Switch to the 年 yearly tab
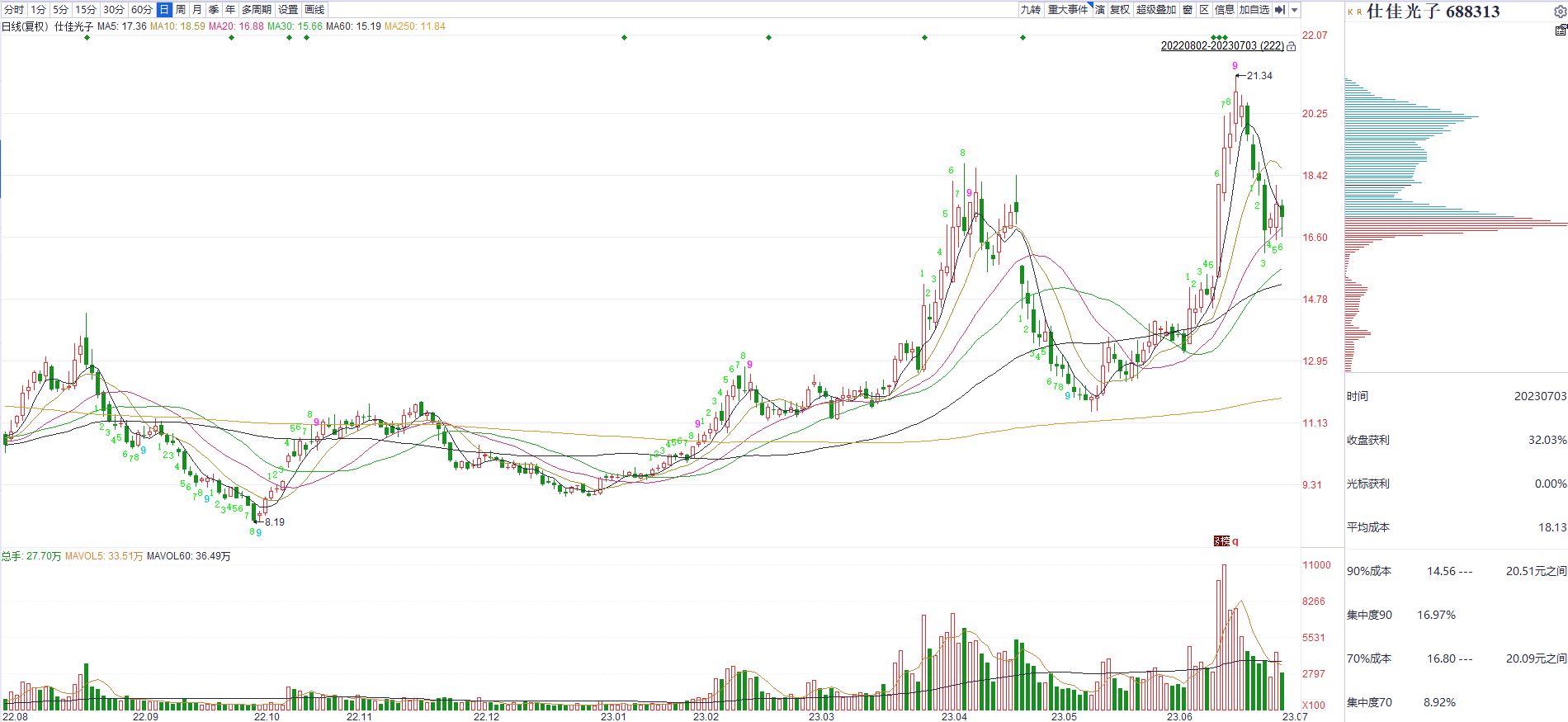Image resolution: width=1568 pixels, height=722 pixels. [x=230, y=10]
